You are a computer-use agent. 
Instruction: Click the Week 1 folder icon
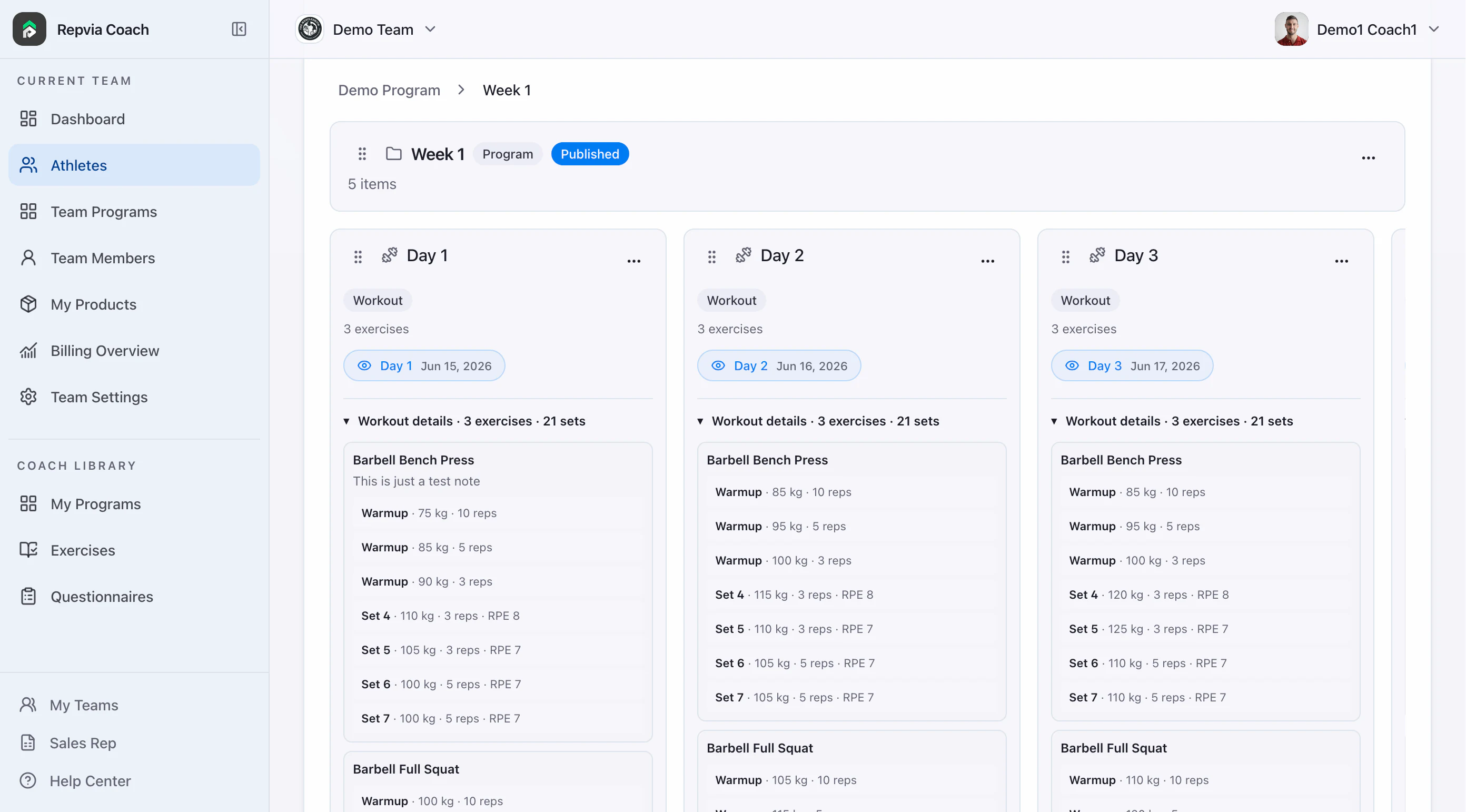pyautogui.click(x=393, y=154)
